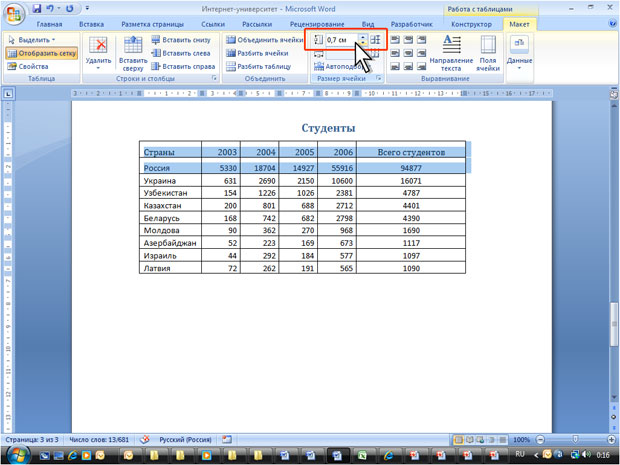Viewport: 620px width, 465px height.
Task: Click the Office button logo
Action: (12, 11)
